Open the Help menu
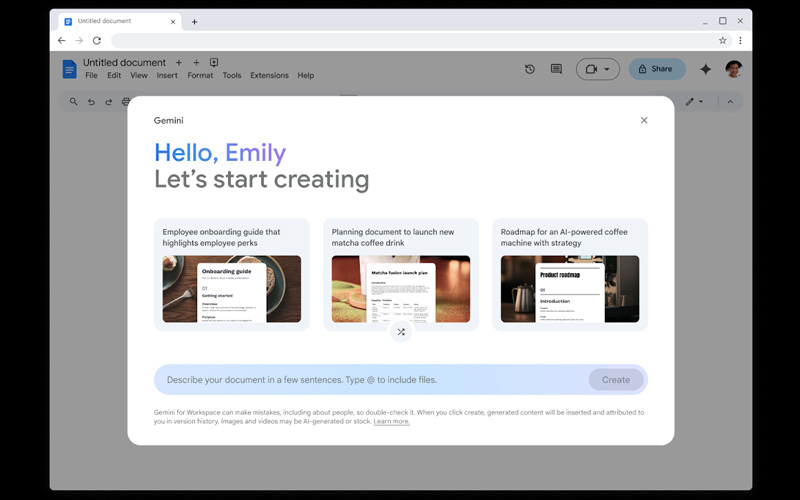The image size is (800, 500). [306, 75]
